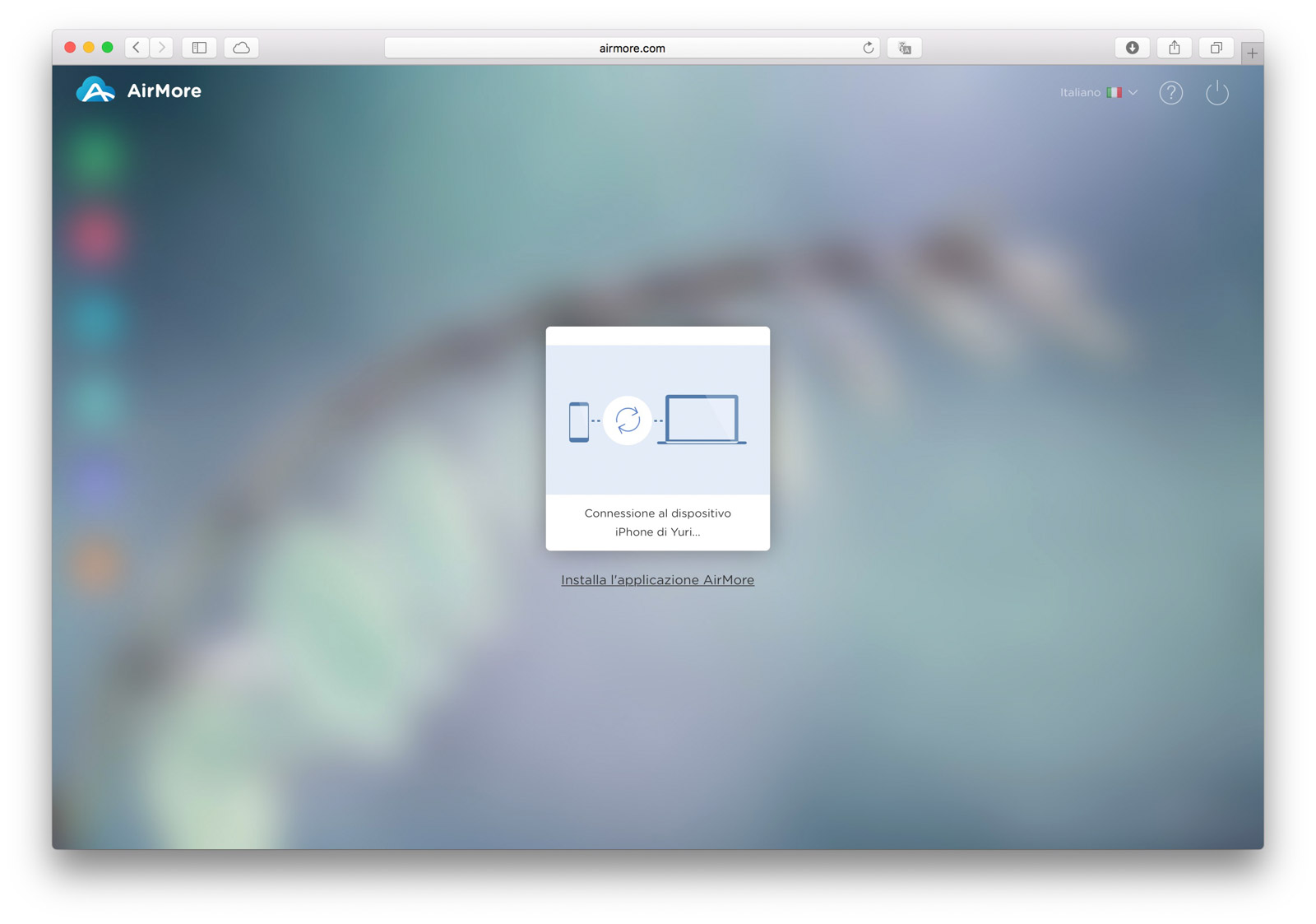
Task: Focus the airmore.com address bar
Action: coord(632,48)
